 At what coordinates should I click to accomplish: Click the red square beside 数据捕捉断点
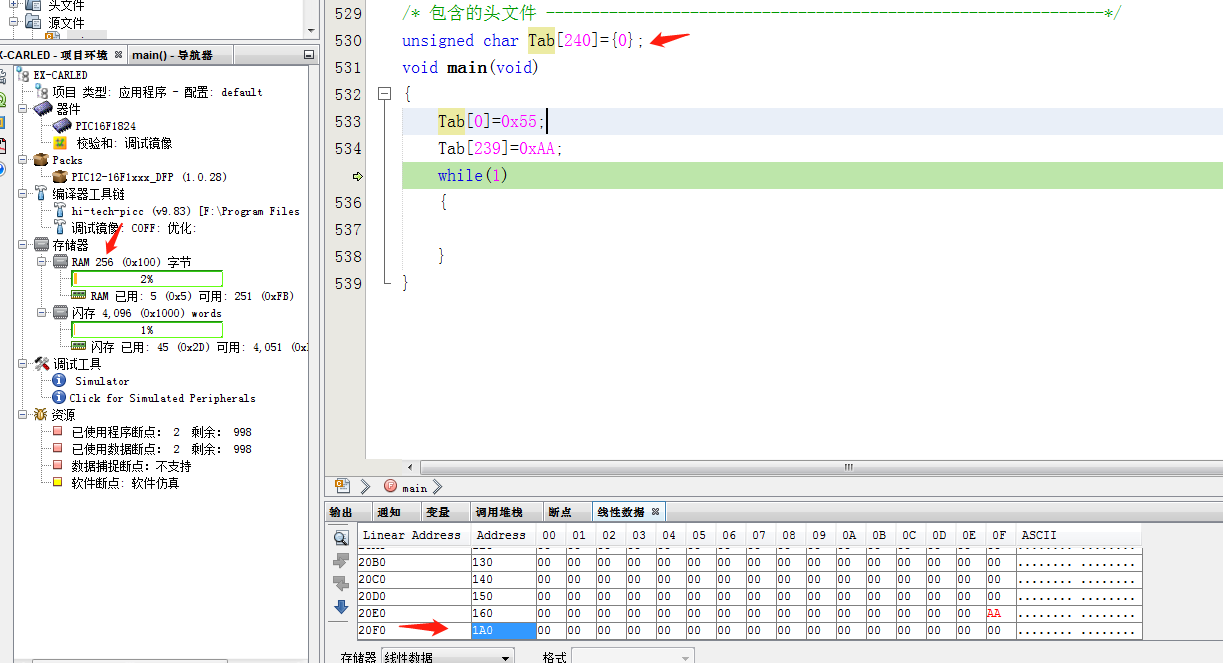point(58,466)
